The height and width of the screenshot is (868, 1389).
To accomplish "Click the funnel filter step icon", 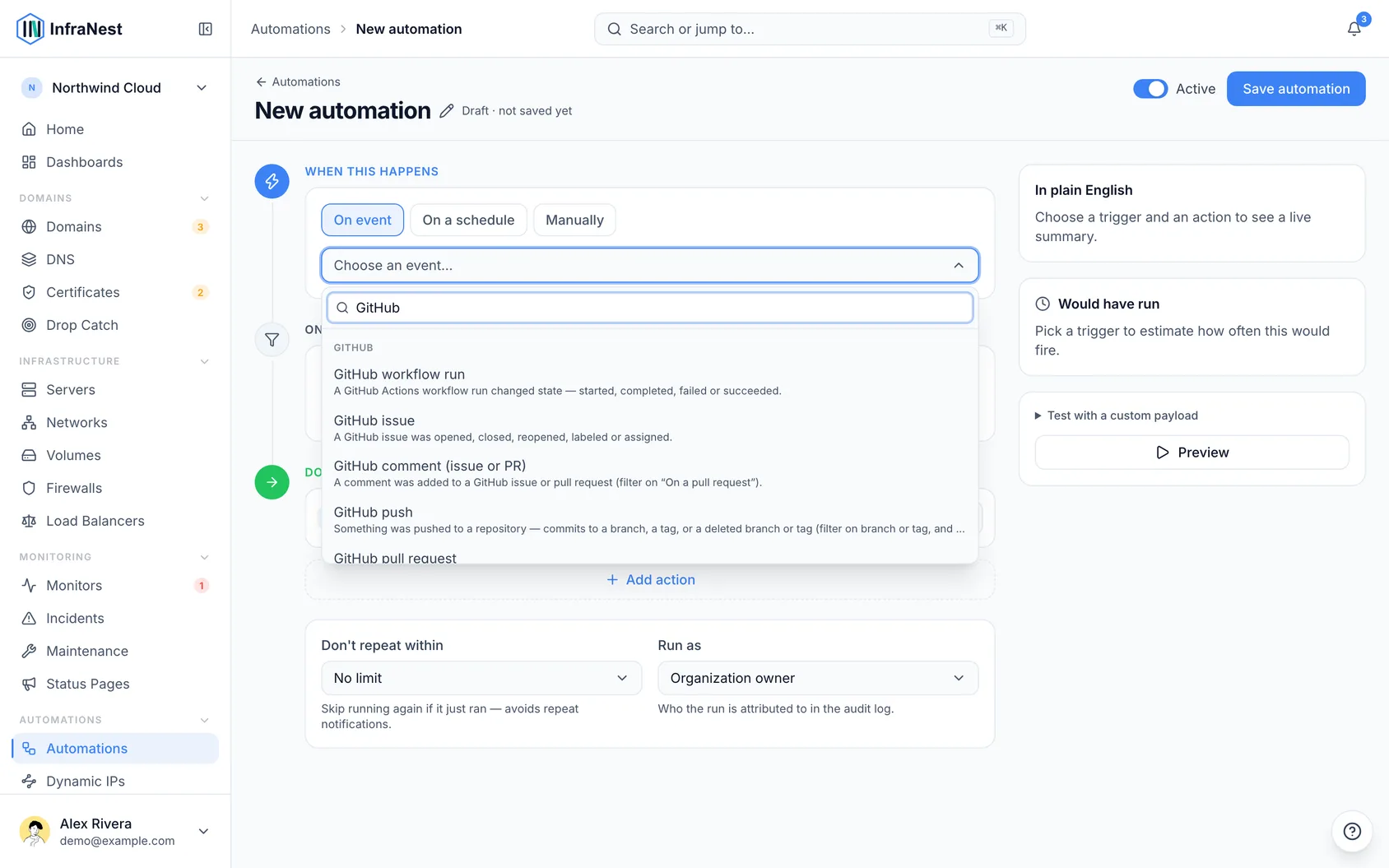I will 272,339.
